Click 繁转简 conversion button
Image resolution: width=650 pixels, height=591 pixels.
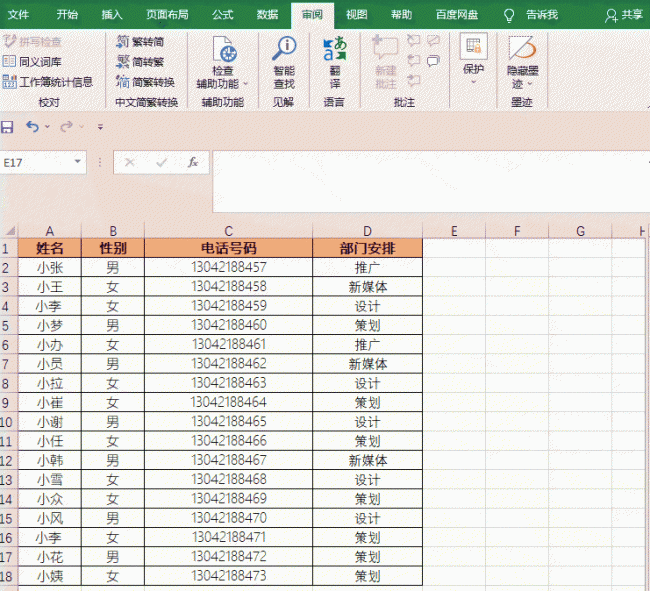(x=140, y=41)
